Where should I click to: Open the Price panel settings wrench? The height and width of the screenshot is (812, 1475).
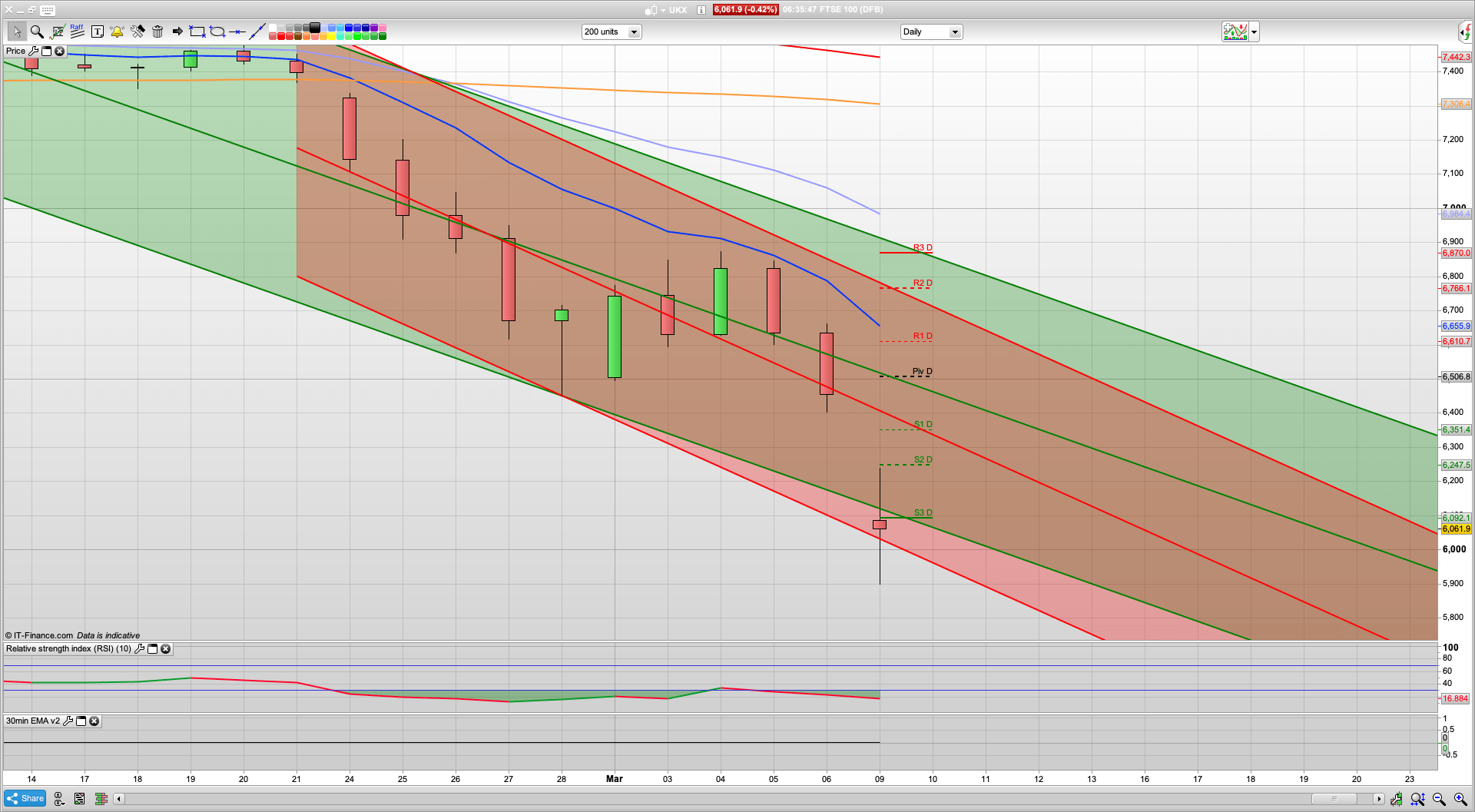33,51
